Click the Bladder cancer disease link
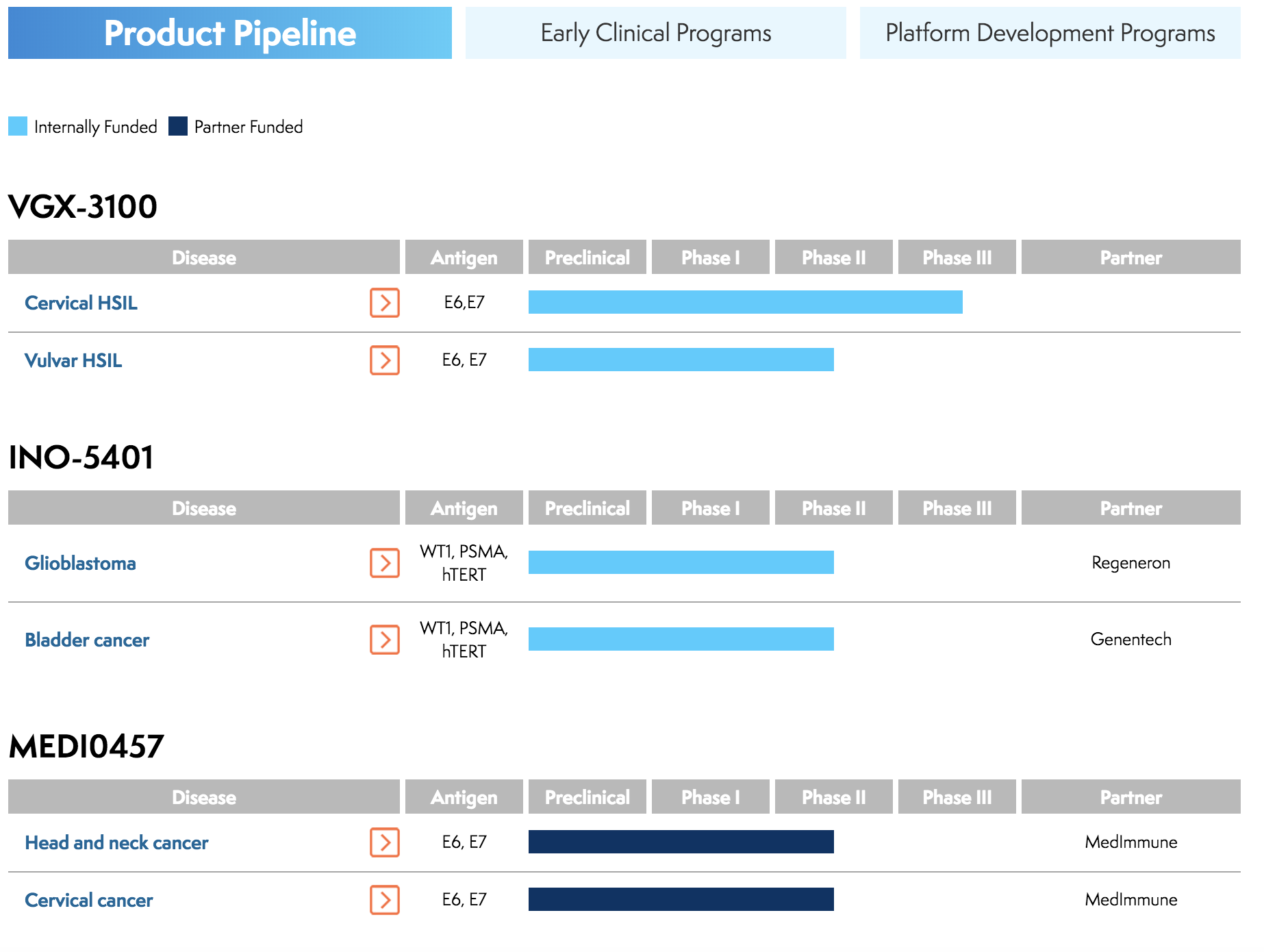Image resolution: width=1264 pixels, height=952 pixels. tap(87, 640)
